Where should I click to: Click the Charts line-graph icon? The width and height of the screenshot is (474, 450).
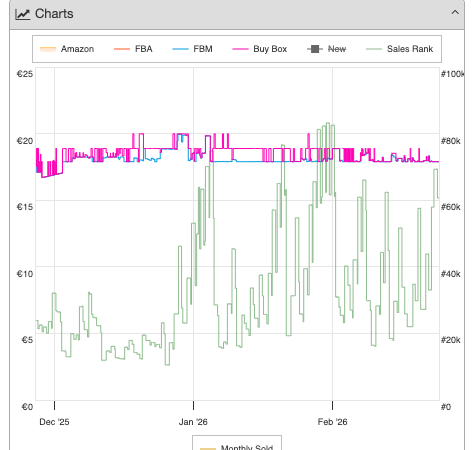tap(23, 14)
